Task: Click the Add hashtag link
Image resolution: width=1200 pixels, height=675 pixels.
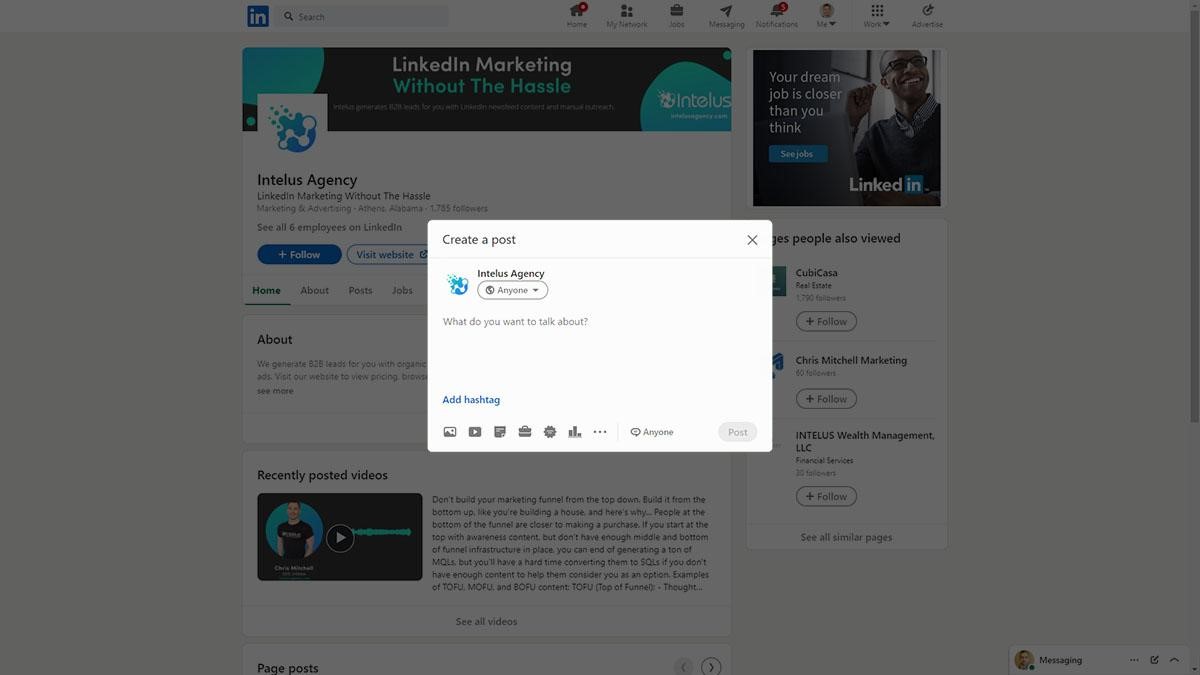Action: 471,399
